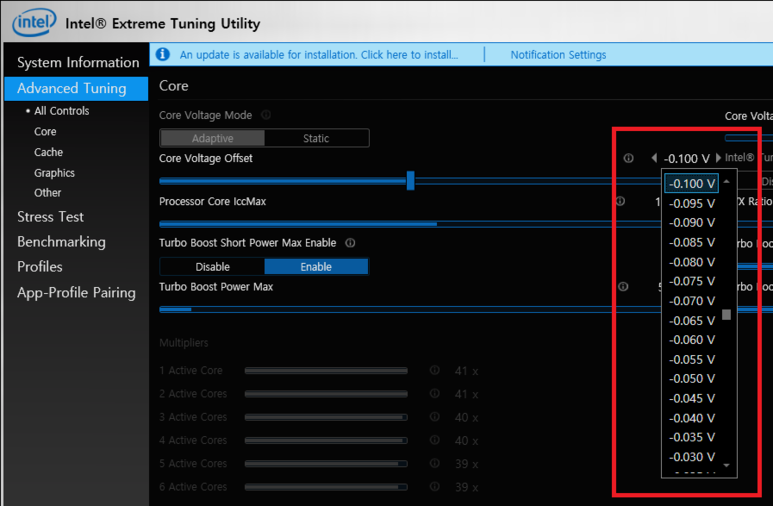Select -0.090 V in the offset list
The width and height of the screenshot is (773, 506).
pyautogui.click(x=692, y=222)
